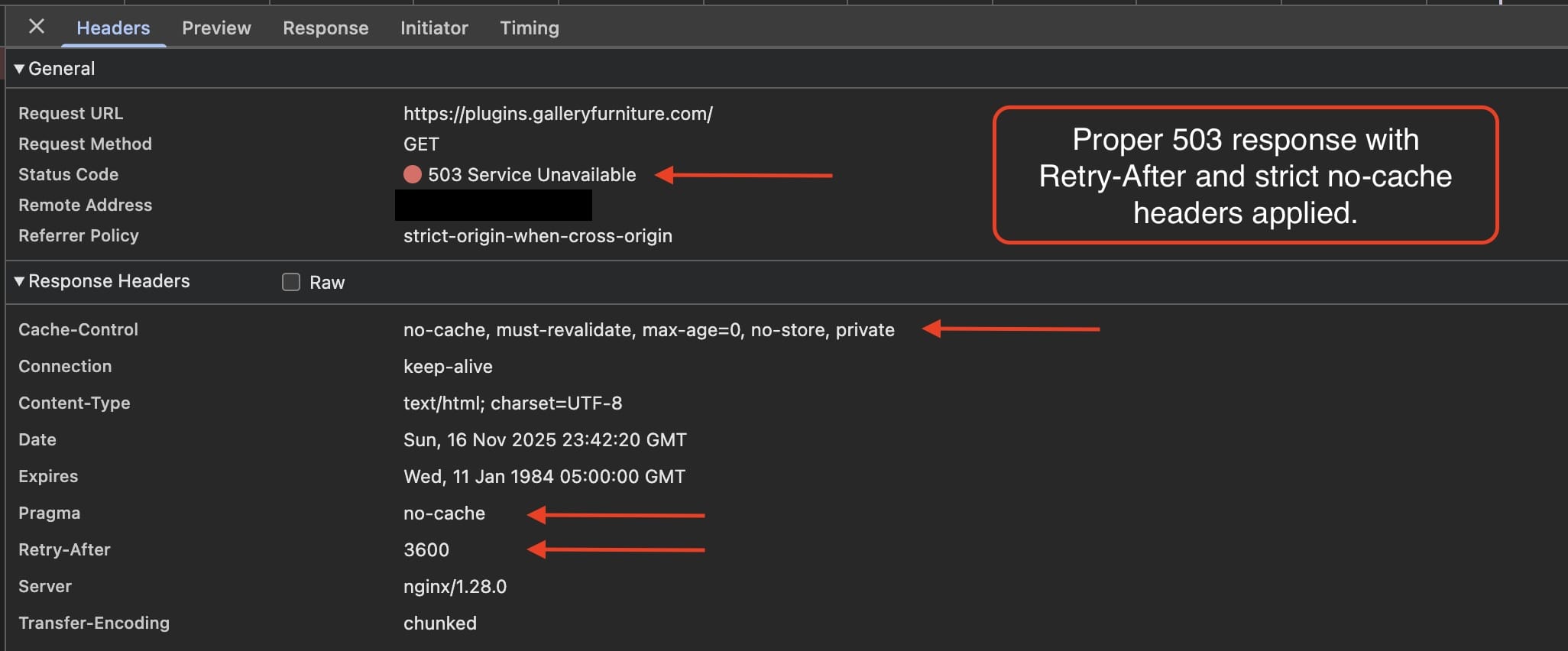
Task: Enable the Raw headers checkbox
Action: pyautogui.click(x=291, y=282)
